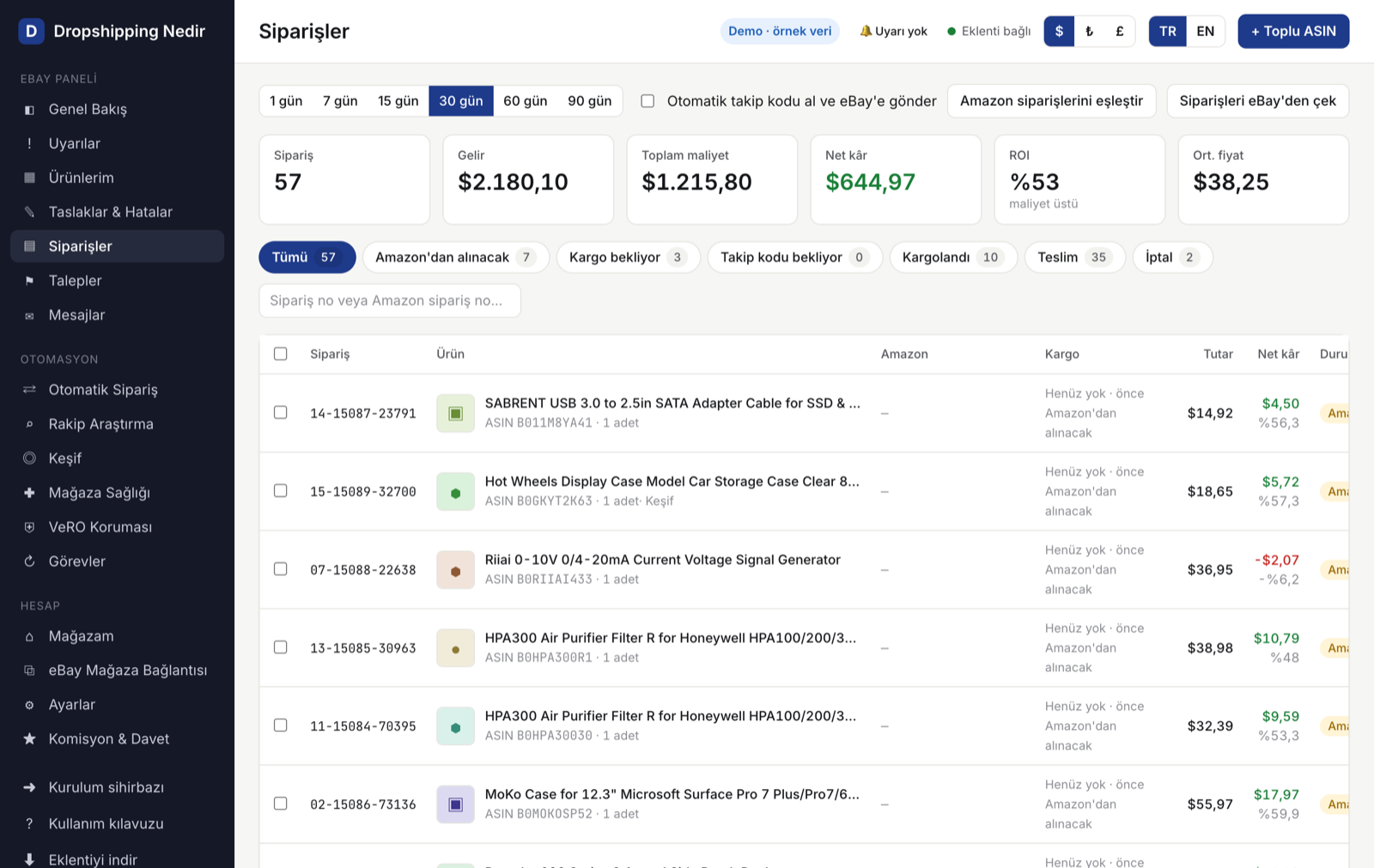
Task: Click the Toplu ASIN button
Action: (1293, 32)
